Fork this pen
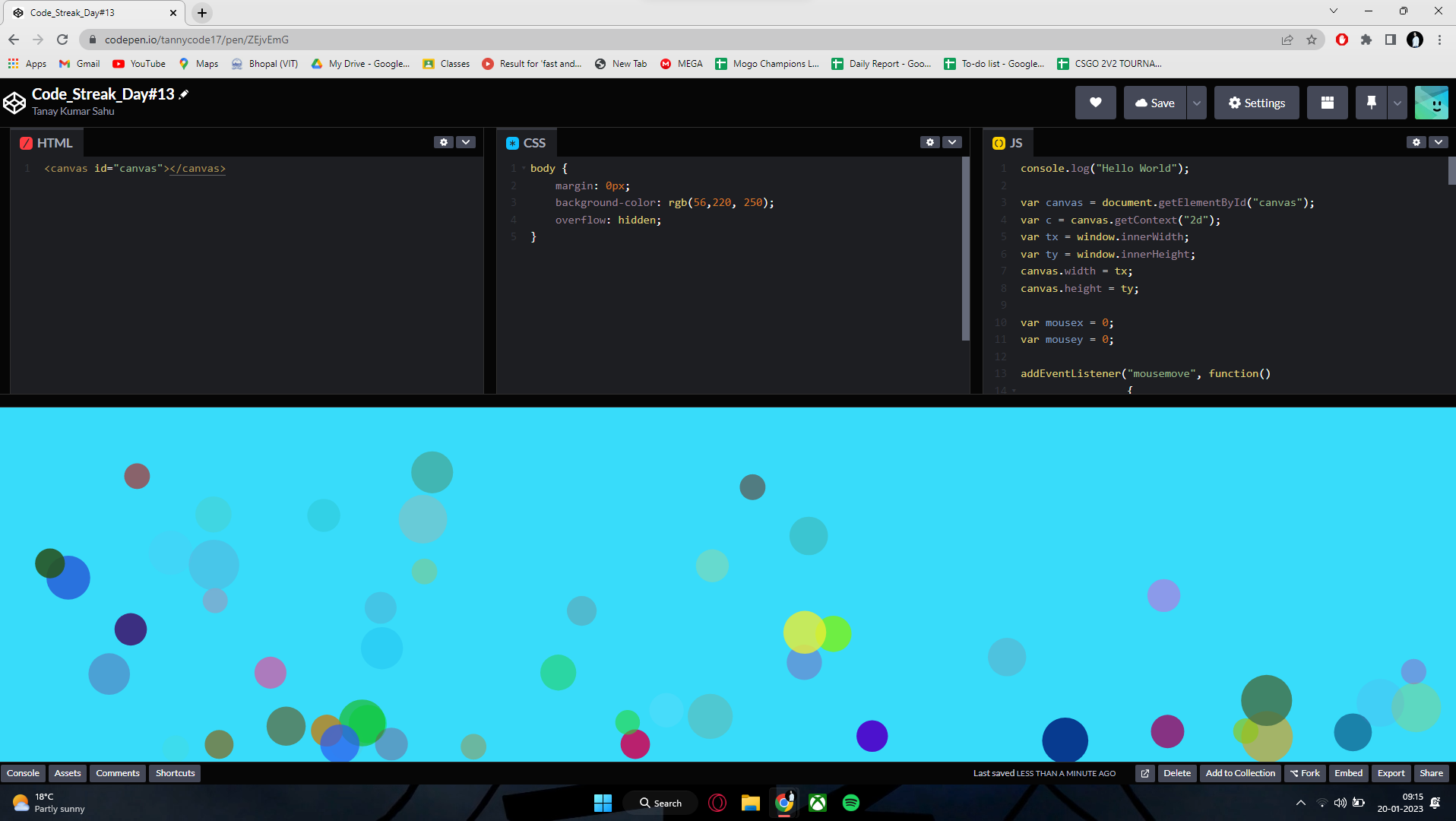 [x=1305, y=772]
